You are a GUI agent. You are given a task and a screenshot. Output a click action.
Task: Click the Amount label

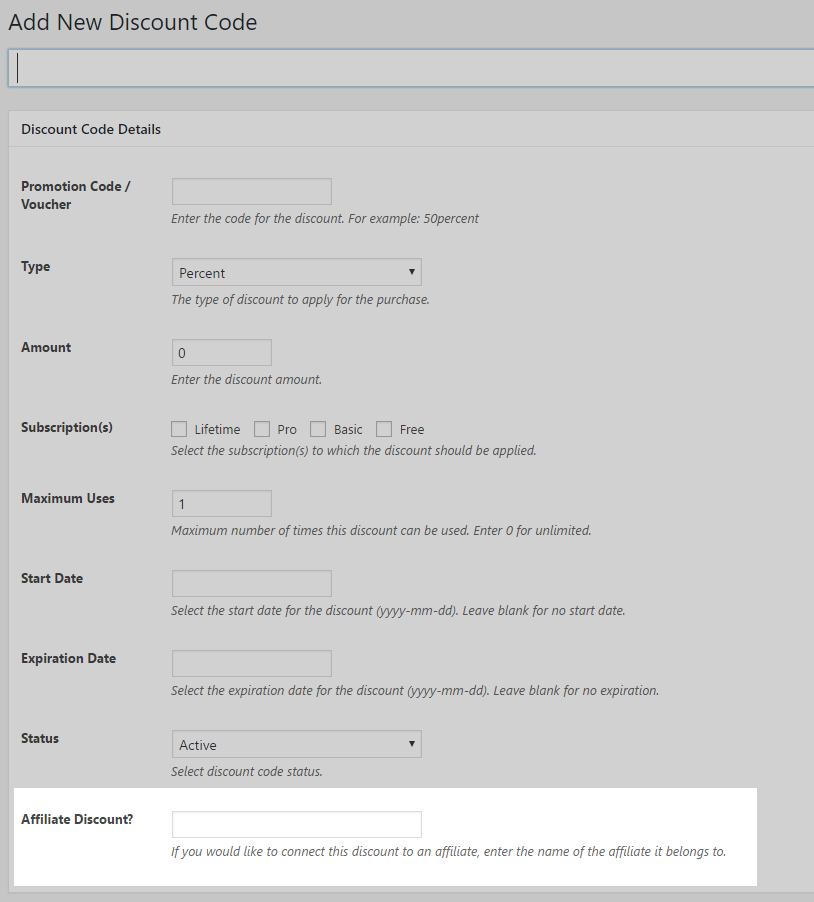46,347
